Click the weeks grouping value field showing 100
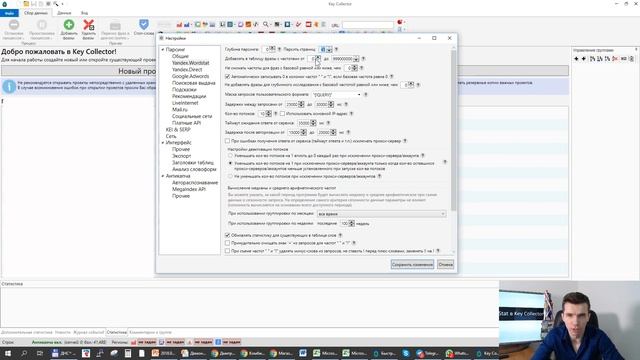 point(347,224)
